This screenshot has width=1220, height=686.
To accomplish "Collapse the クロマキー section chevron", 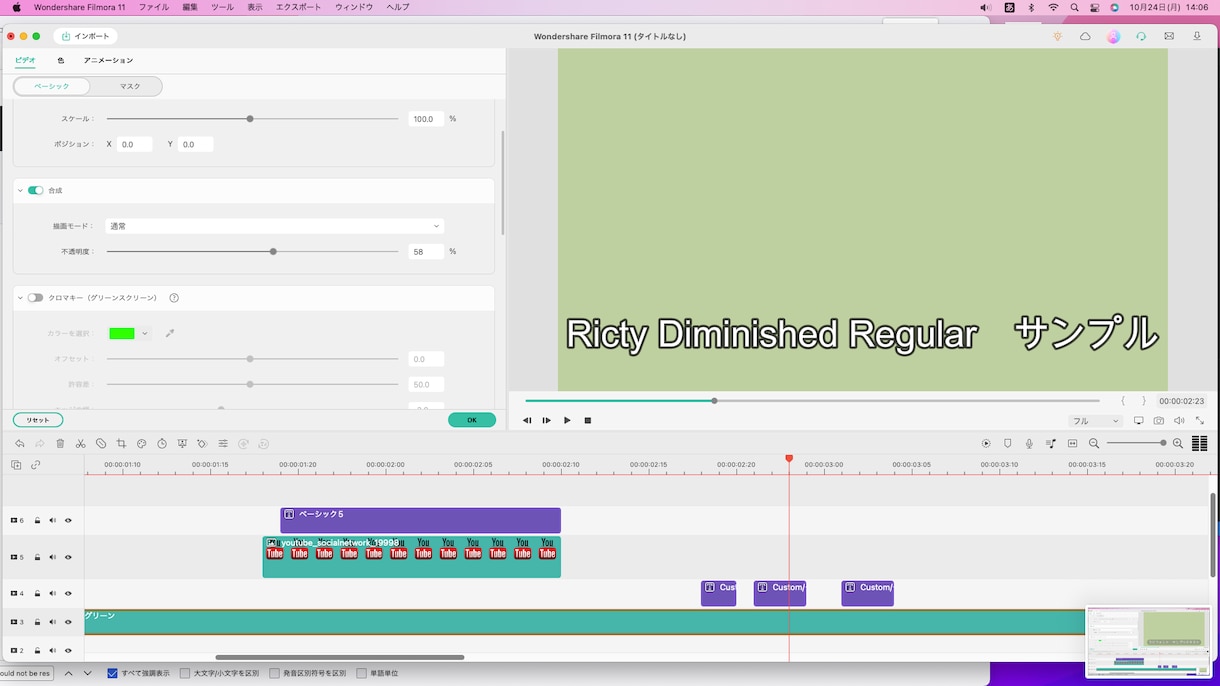I will click(x=20, y=298).
